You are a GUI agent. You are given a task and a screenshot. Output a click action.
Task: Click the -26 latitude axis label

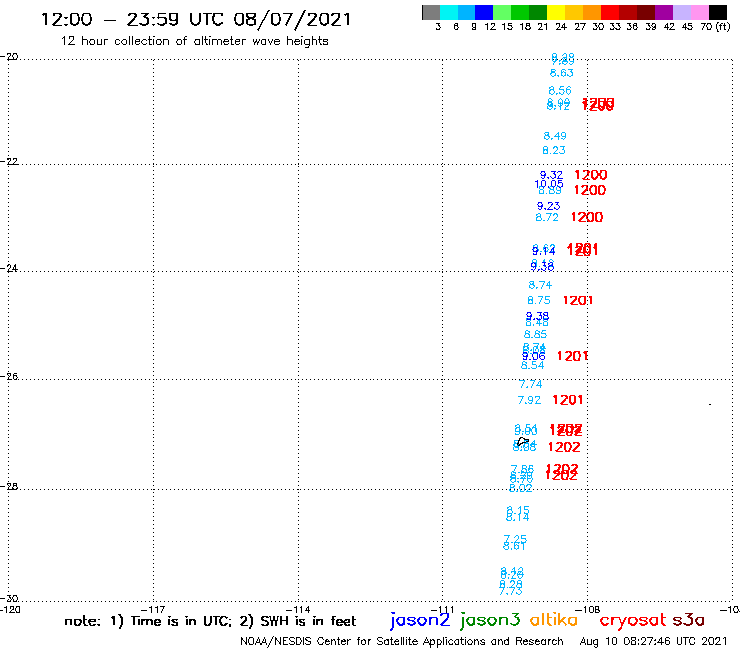pyautogui.click(x=9, y=376)
